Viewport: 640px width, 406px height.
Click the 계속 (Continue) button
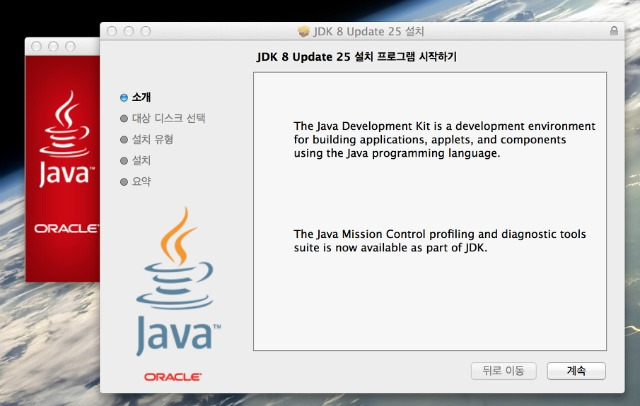576,371
